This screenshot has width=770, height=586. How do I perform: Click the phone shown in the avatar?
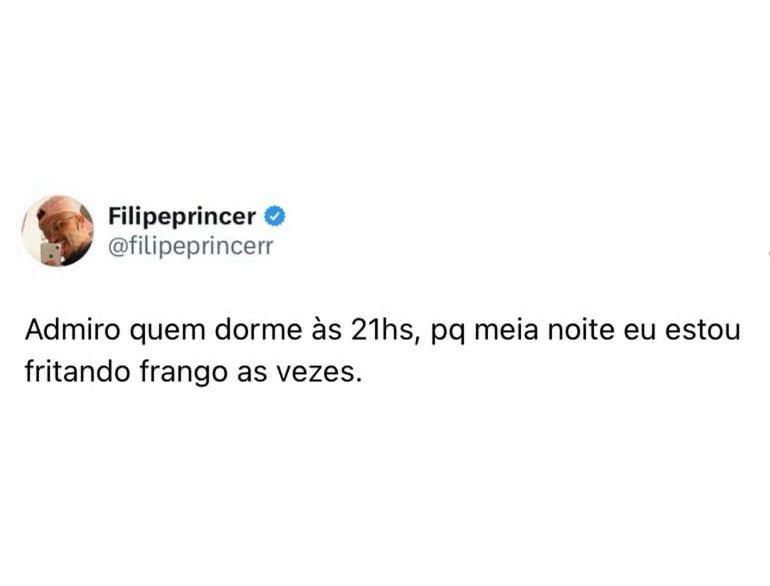coord(50,253)
